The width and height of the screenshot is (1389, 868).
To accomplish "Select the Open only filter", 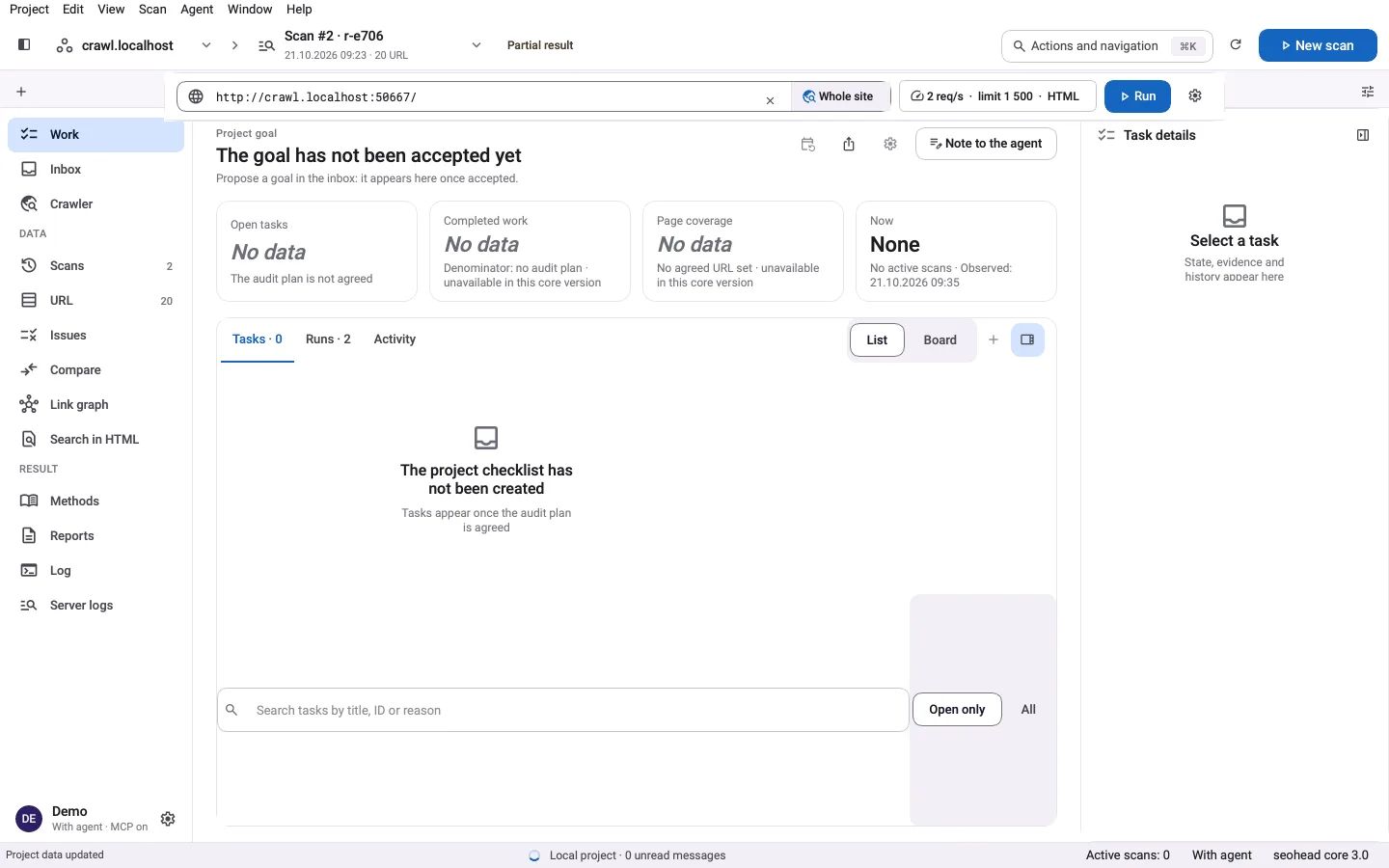I will pyautogui.click(x=957, y=709).
